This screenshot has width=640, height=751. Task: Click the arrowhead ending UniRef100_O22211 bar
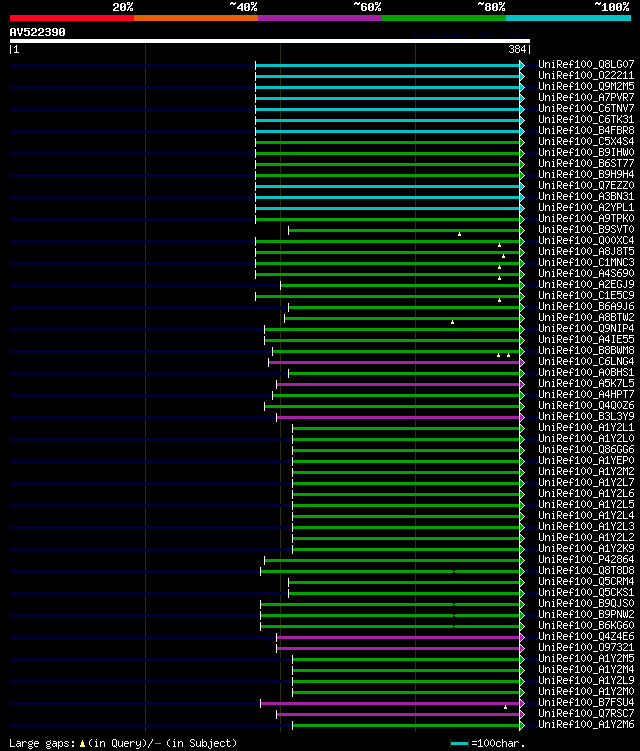coord(522,76)
